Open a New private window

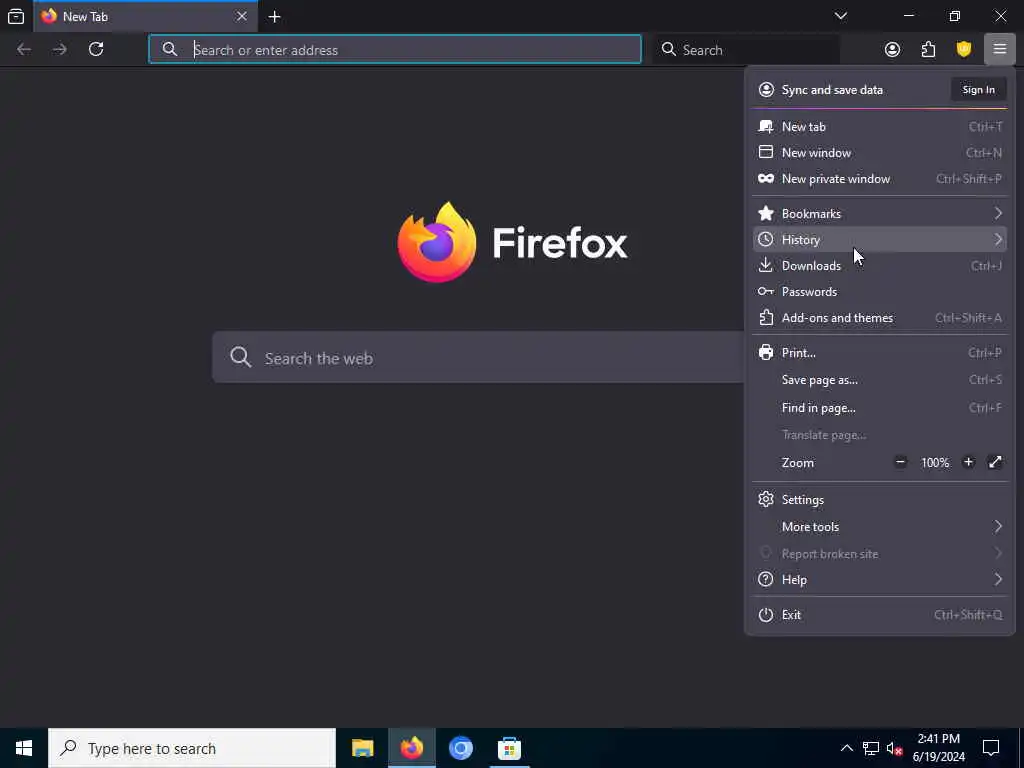[880, 179]
